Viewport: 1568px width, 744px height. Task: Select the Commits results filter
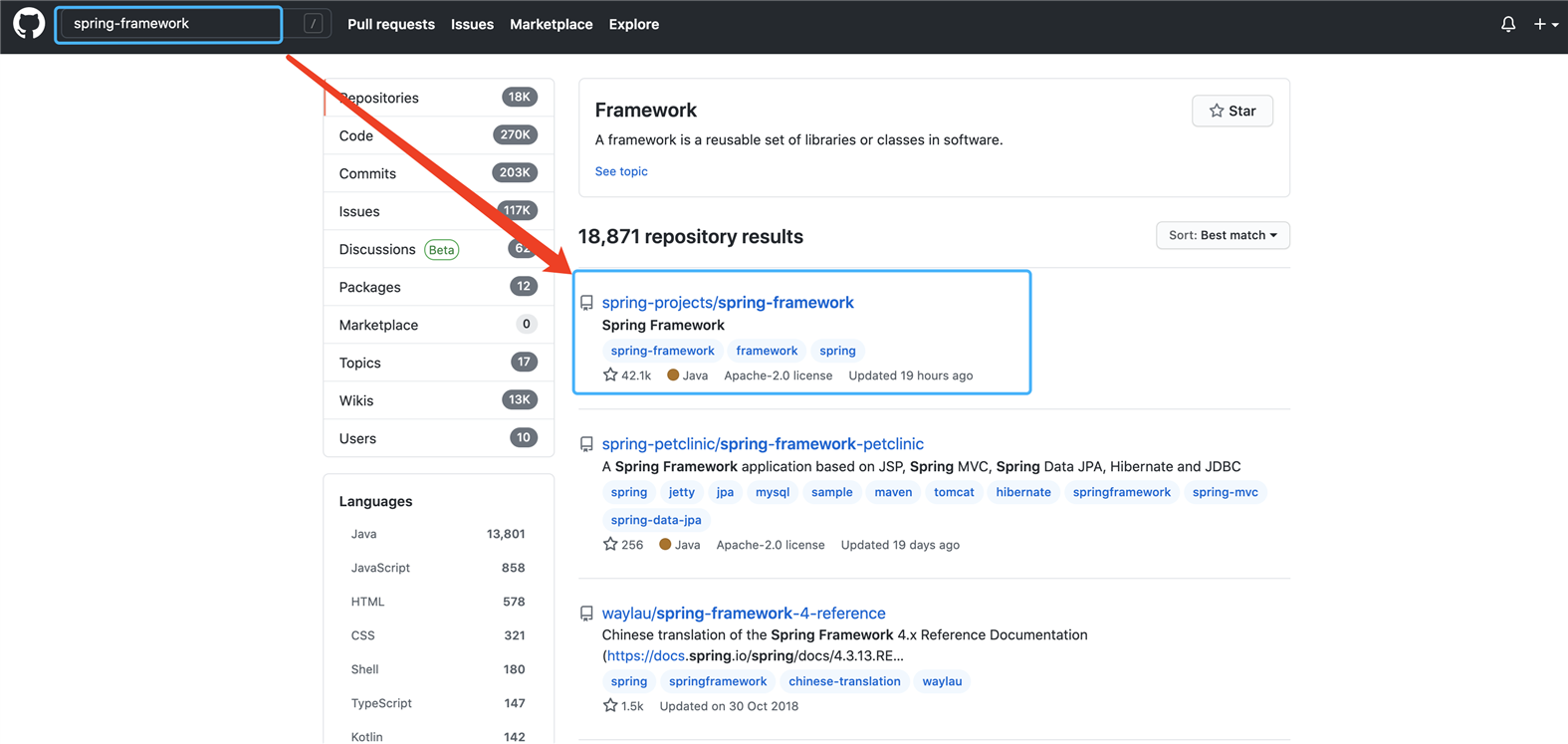pos(439,173)
